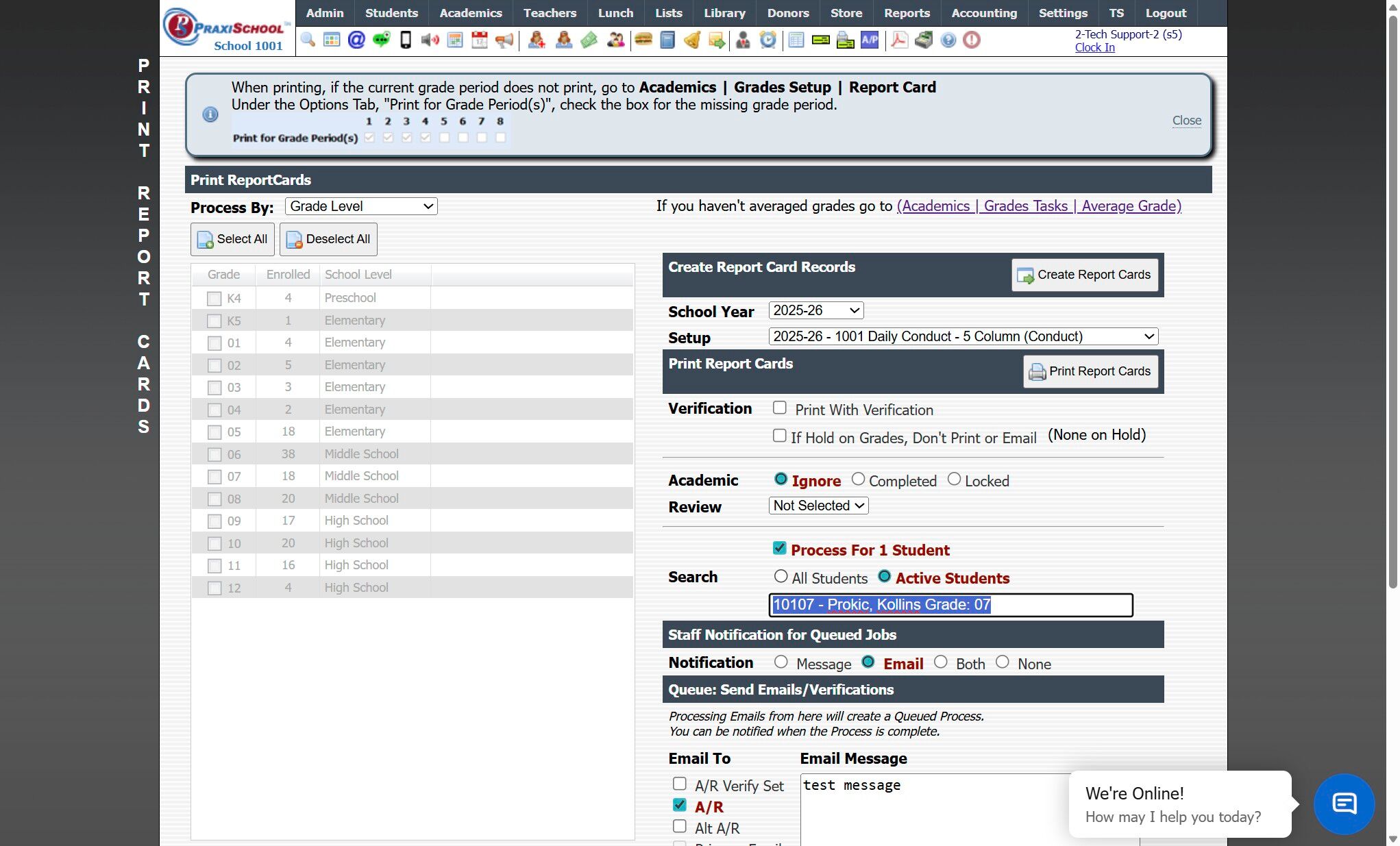Viewport: 1400px width, 846px height.
Task: Select the Both notification radio button
Action: 941,662
